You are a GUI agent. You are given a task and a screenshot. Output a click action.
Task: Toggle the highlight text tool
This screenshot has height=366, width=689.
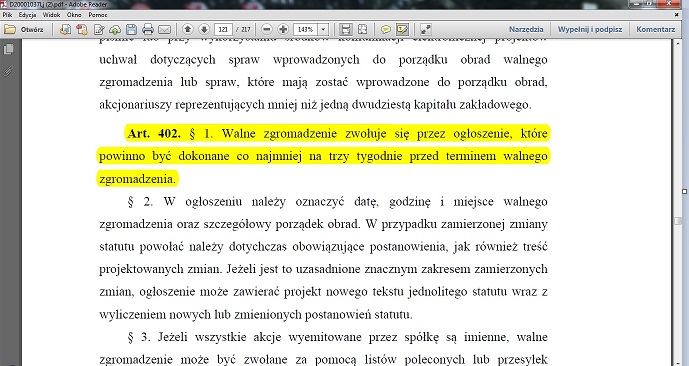pyautogui.click(x=402, y=29)
